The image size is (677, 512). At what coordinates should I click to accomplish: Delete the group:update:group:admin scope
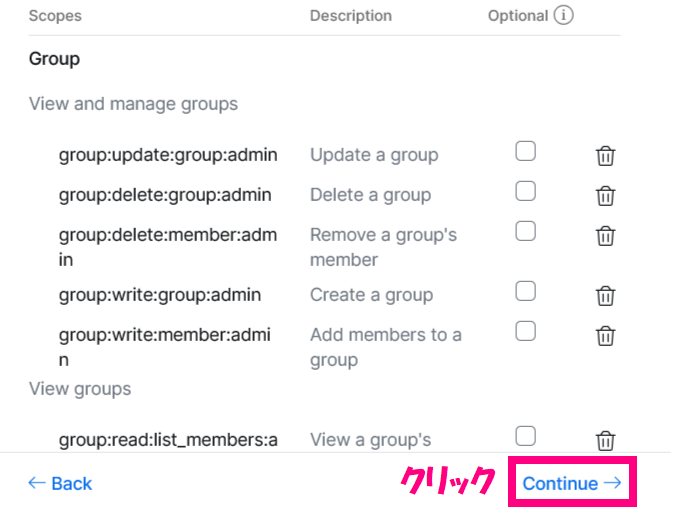tap(605, 156)
